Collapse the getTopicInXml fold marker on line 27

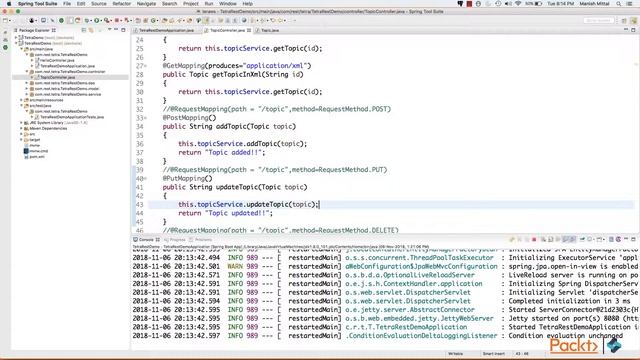pyautogui.click(x=145, y=66)
